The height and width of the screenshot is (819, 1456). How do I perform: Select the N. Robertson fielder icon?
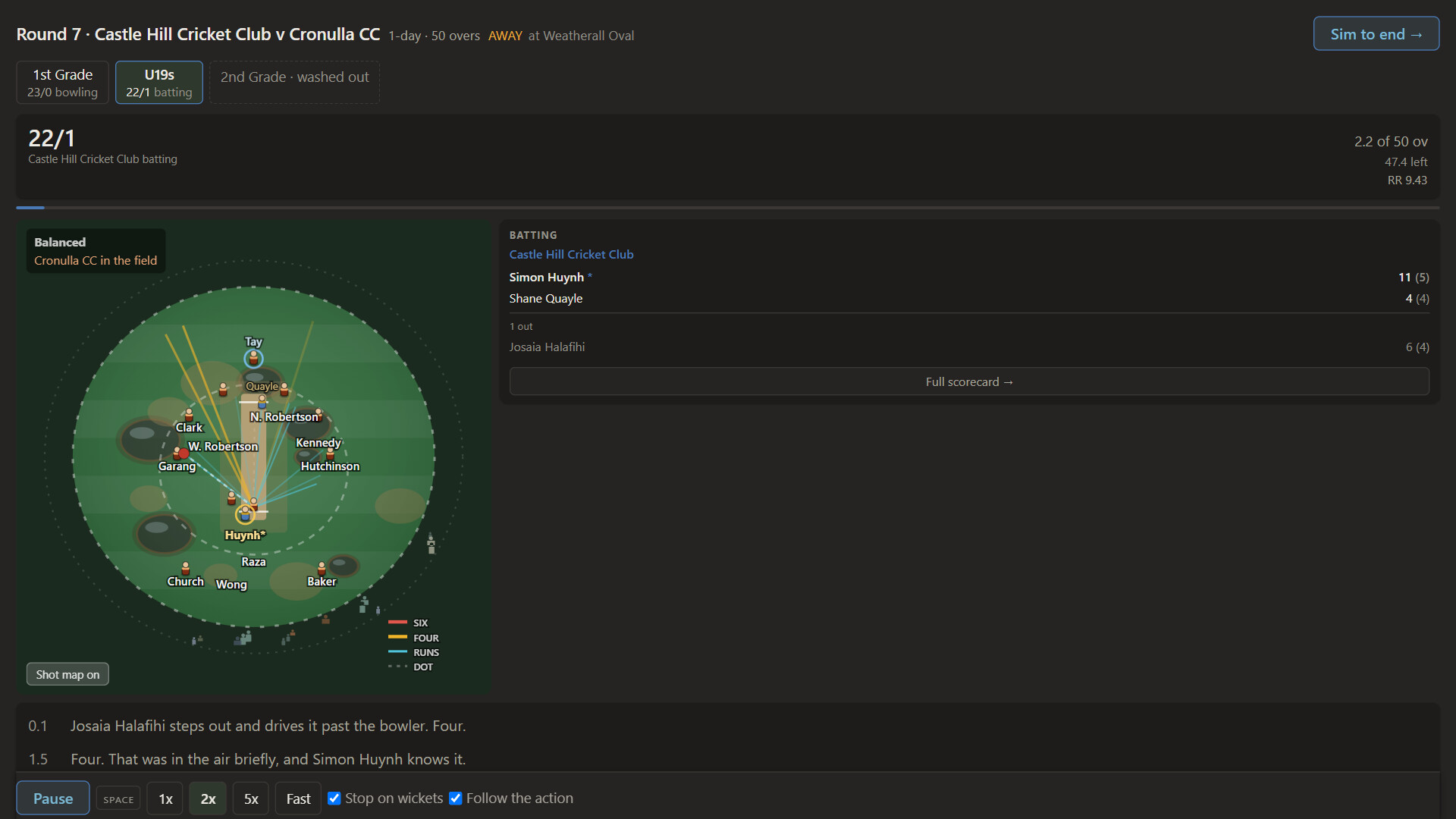[x=319, y=413]
